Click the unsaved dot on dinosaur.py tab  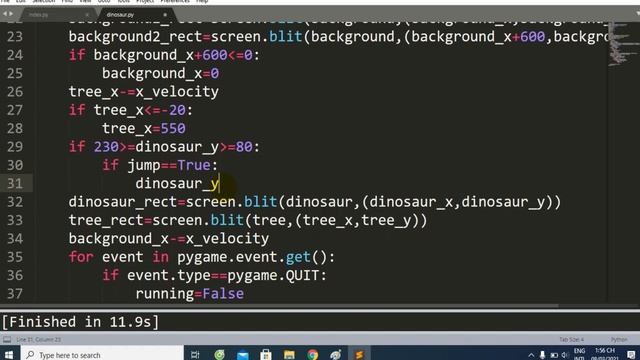point(165,15)
